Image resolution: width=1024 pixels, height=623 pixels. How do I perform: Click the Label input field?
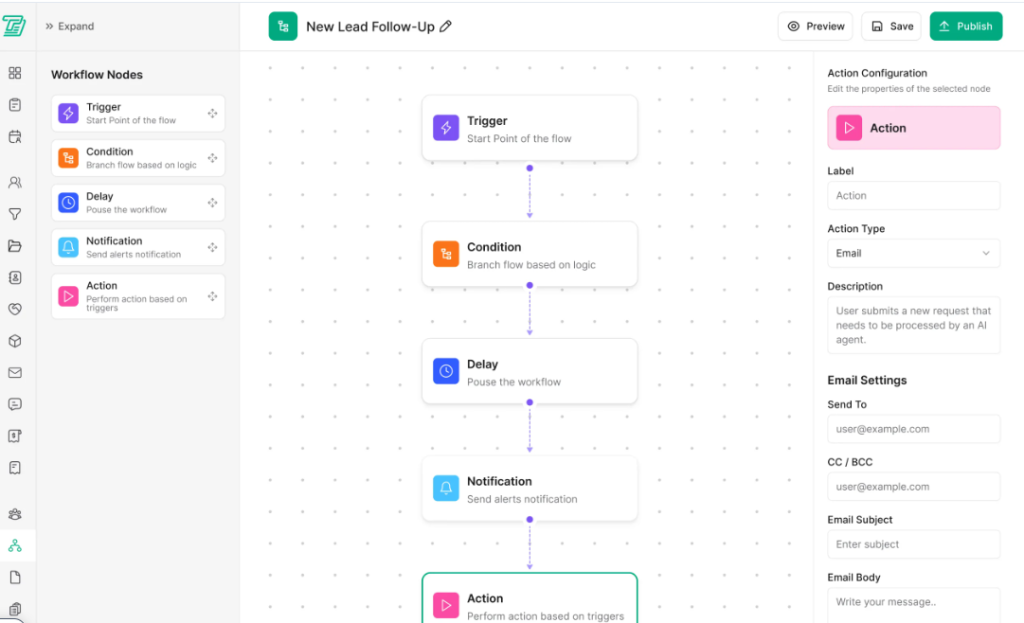913,196
